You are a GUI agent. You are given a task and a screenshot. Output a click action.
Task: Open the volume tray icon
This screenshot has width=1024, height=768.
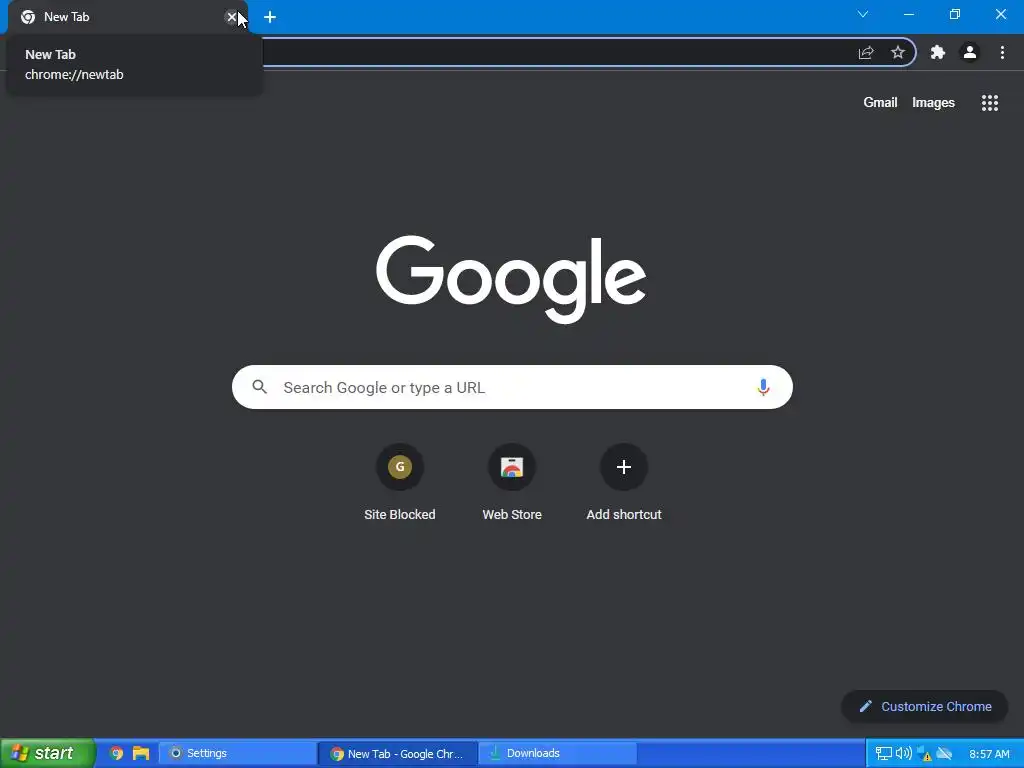[904, 754]
